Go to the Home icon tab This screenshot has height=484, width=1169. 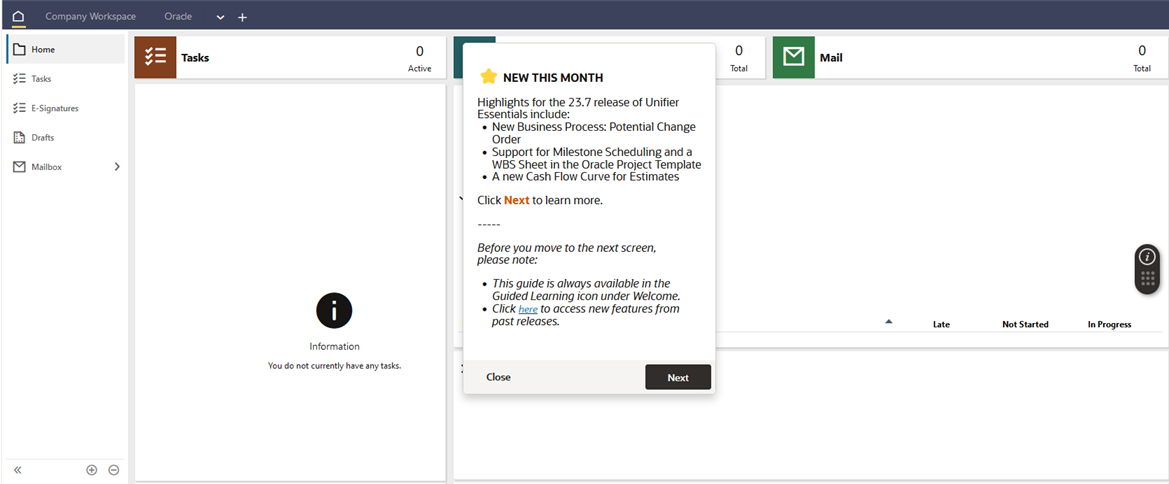tap(19, 16)
